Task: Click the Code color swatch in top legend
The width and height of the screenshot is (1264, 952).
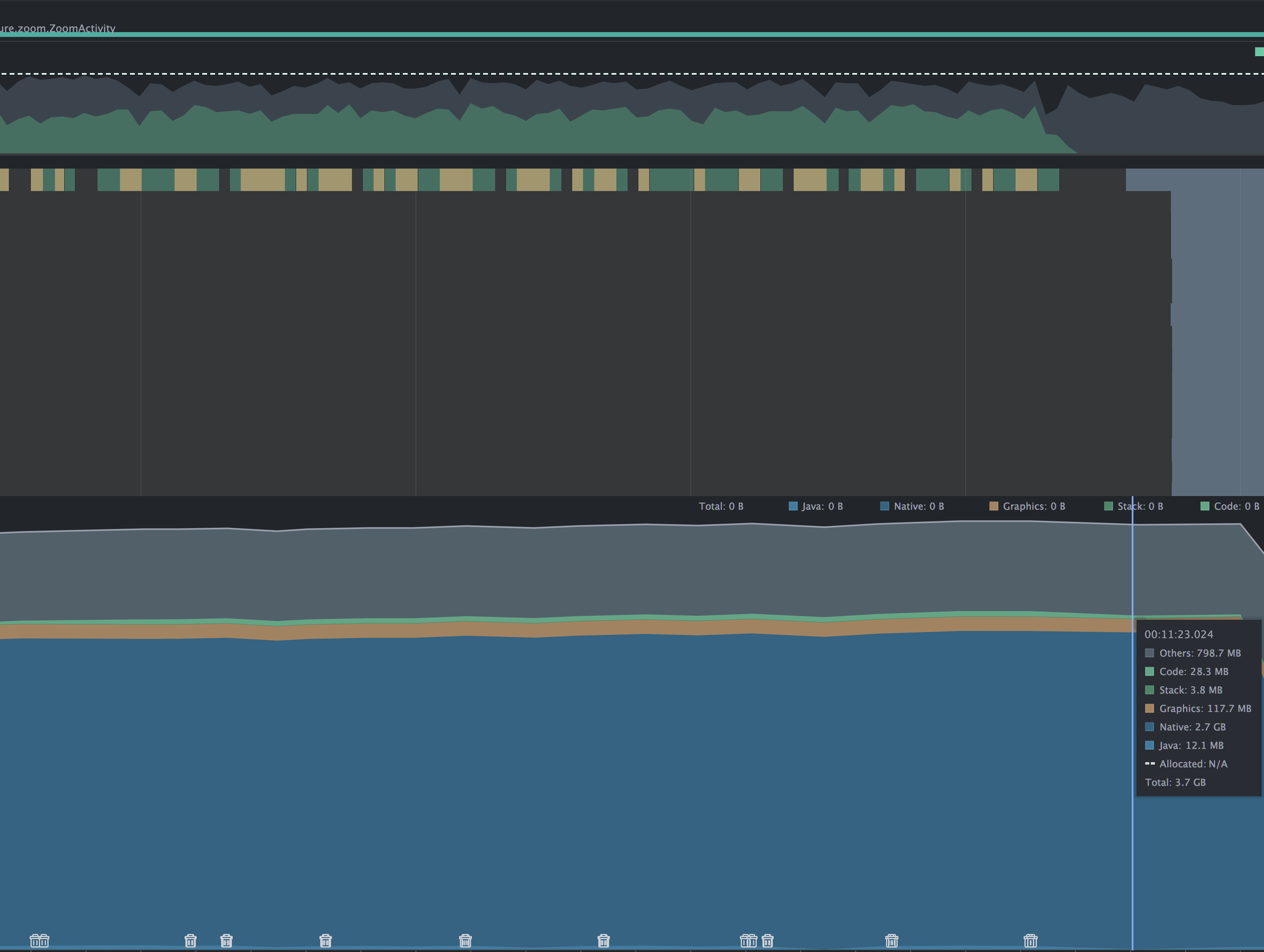Action: click(1205, 506)
